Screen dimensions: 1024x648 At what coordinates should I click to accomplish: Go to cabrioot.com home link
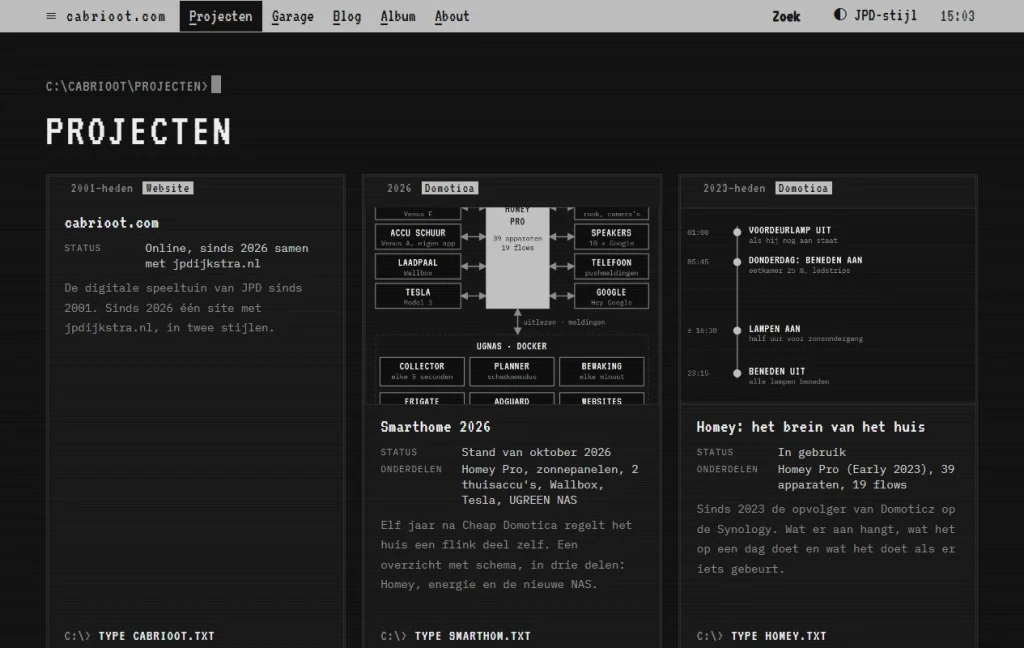[x=116, y=16]
